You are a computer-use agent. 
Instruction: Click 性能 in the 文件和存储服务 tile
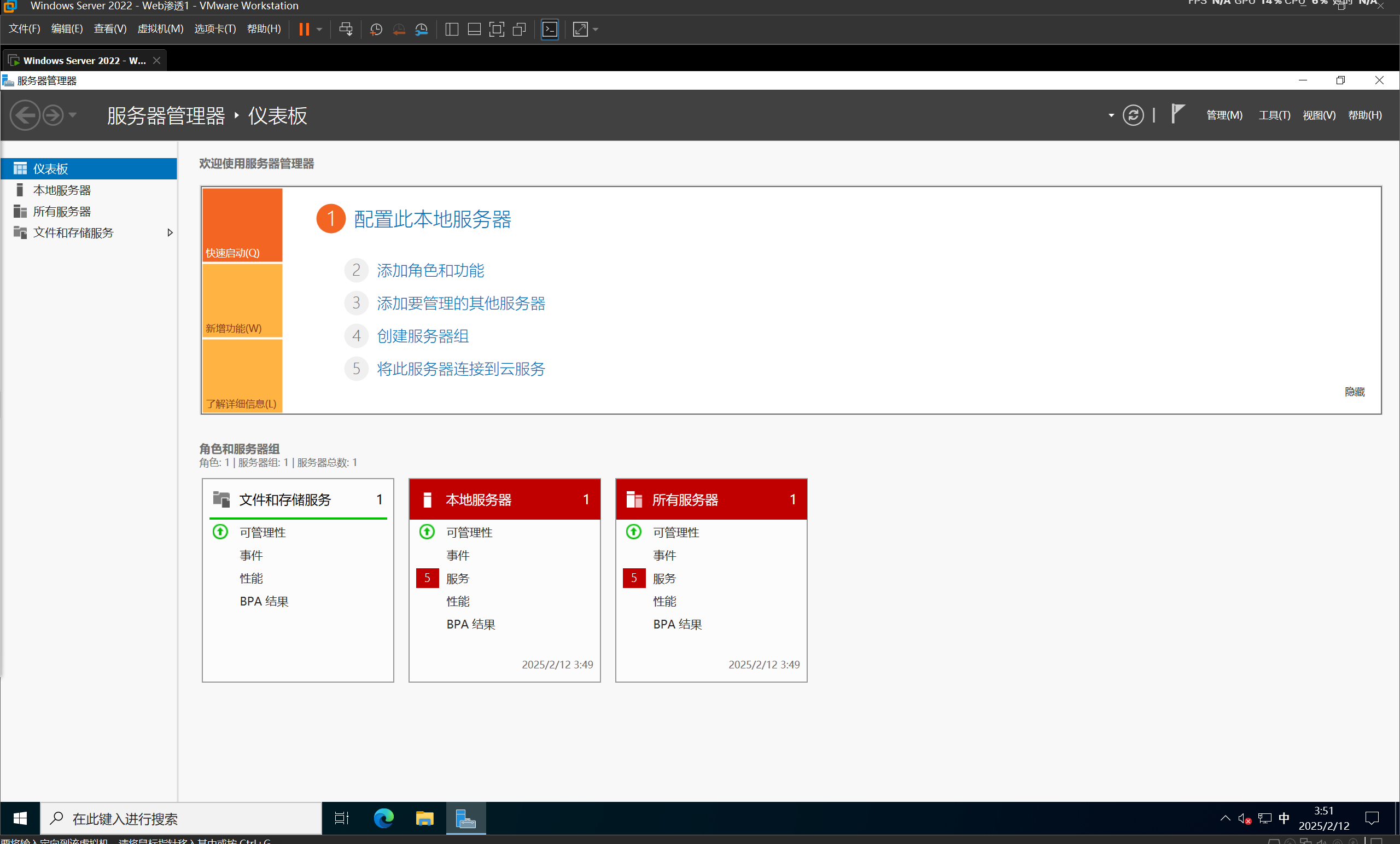click(x=250, y=578)
